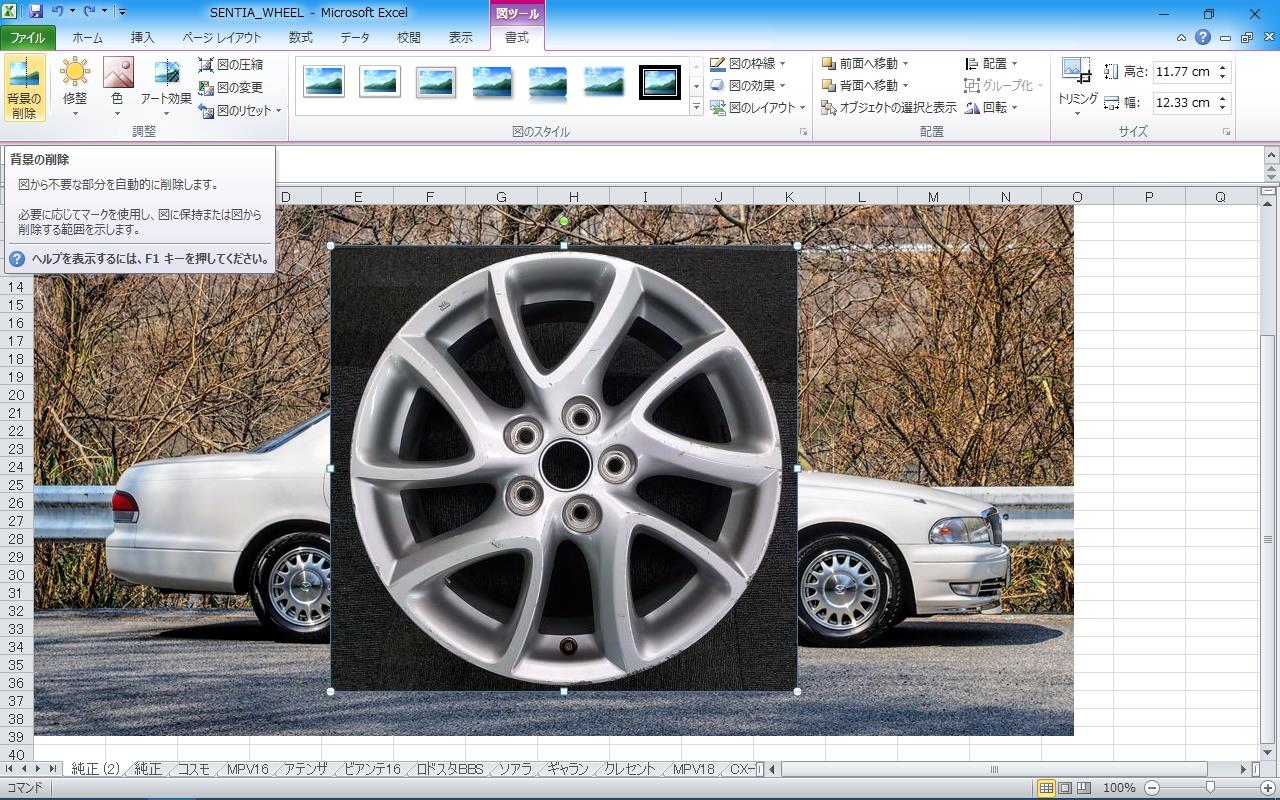Open the 色 color adjustment tool
Image resolution: width=1280 pixels, height=800 pixels.
(117, 88)
